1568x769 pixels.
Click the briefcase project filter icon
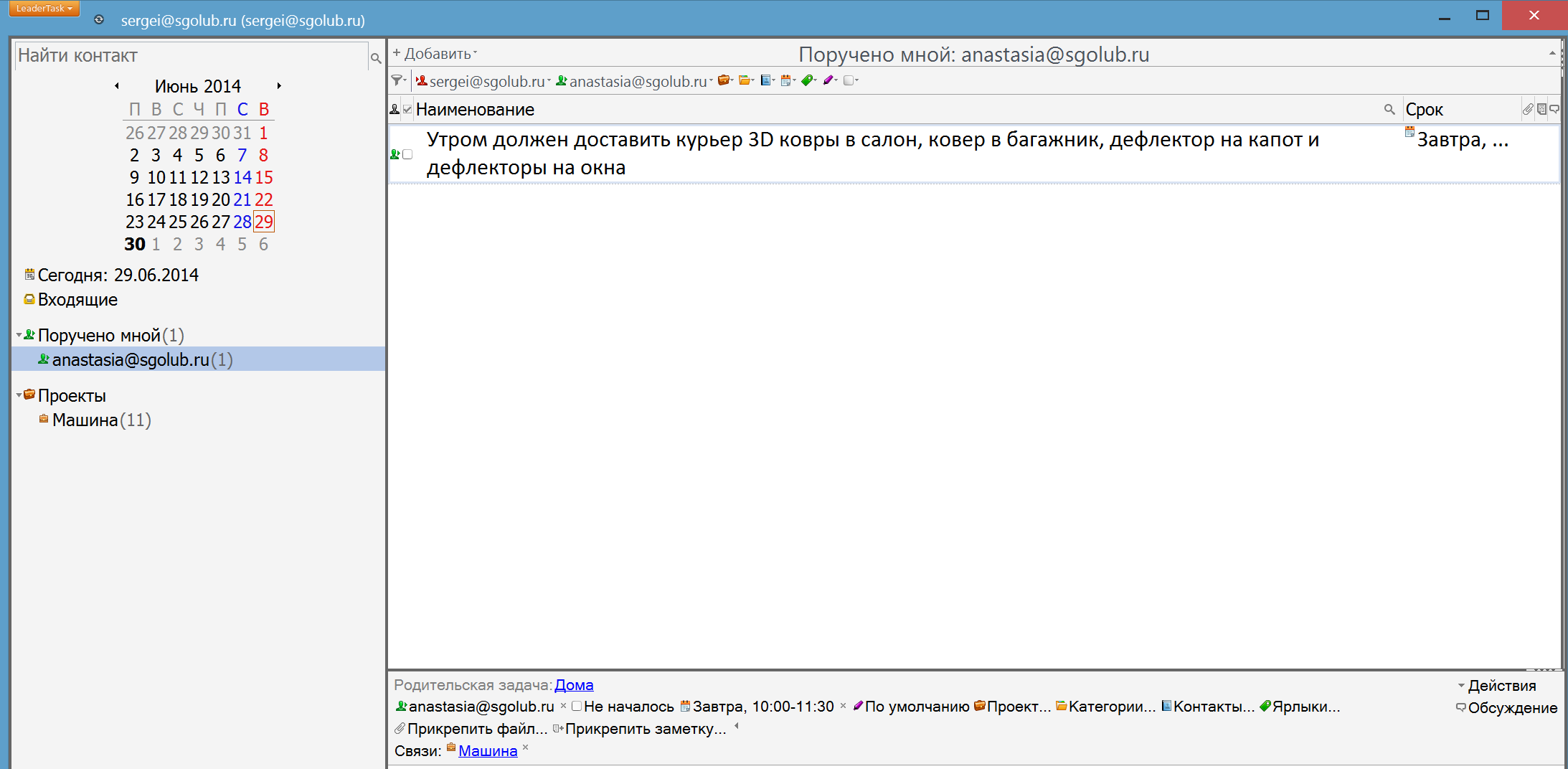tap(724, 80)
